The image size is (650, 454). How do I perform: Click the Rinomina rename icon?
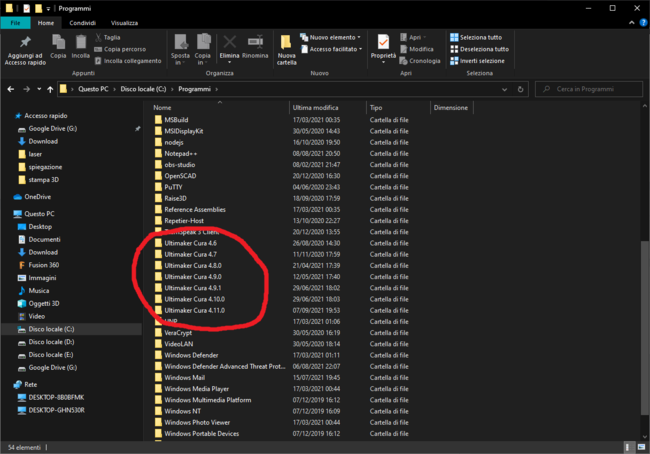click(x=255, y=45)
